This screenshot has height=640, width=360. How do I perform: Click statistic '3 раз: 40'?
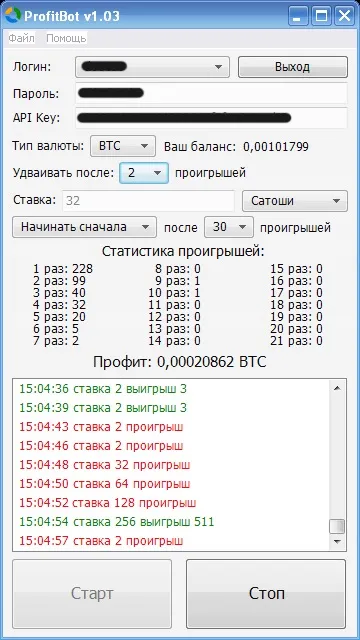pos(60,293)
